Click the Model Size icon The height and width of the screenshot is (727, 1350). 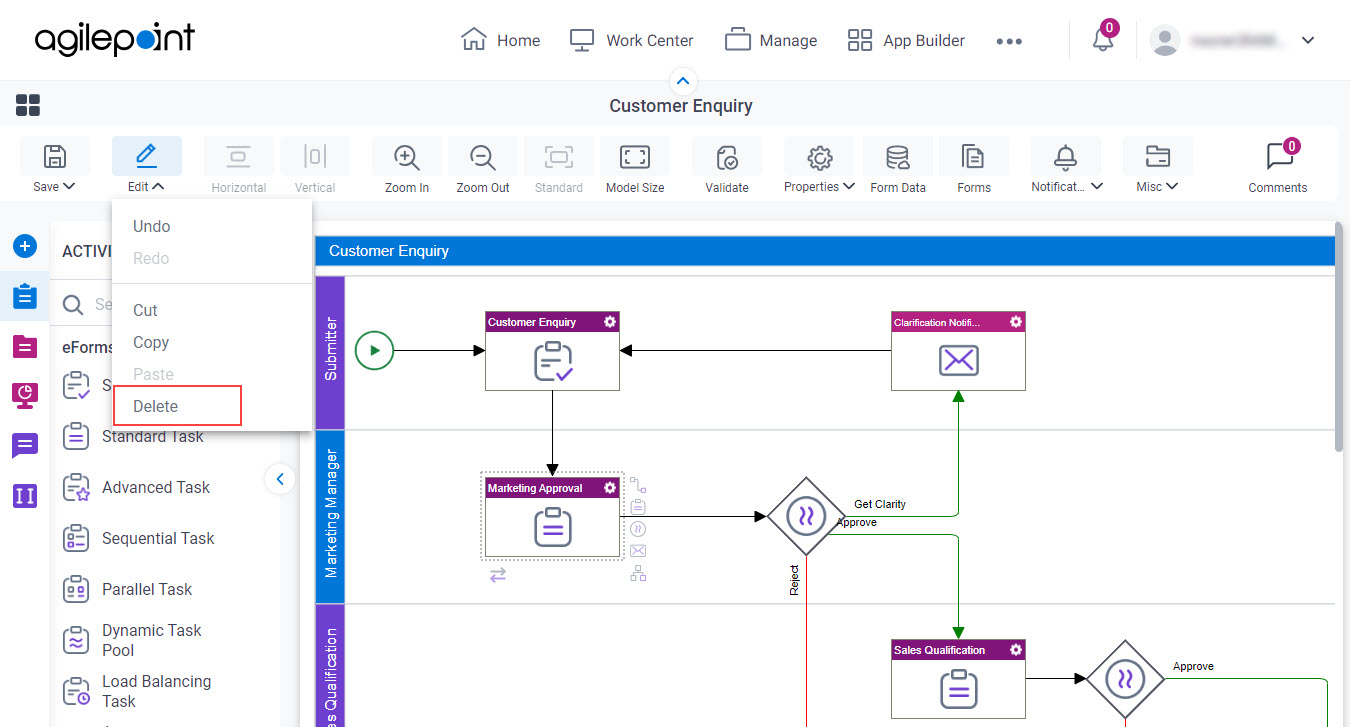(x=635, y=157)
